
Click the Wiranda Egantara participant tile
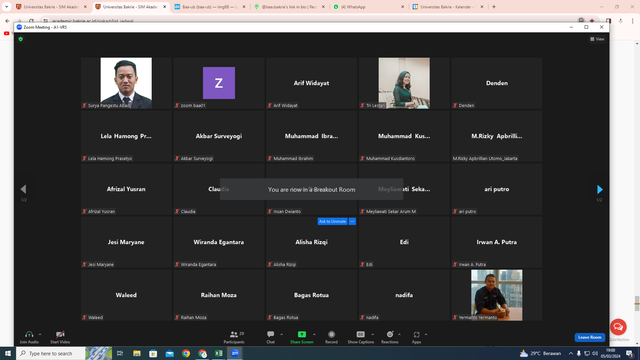[x=219, y=242]
